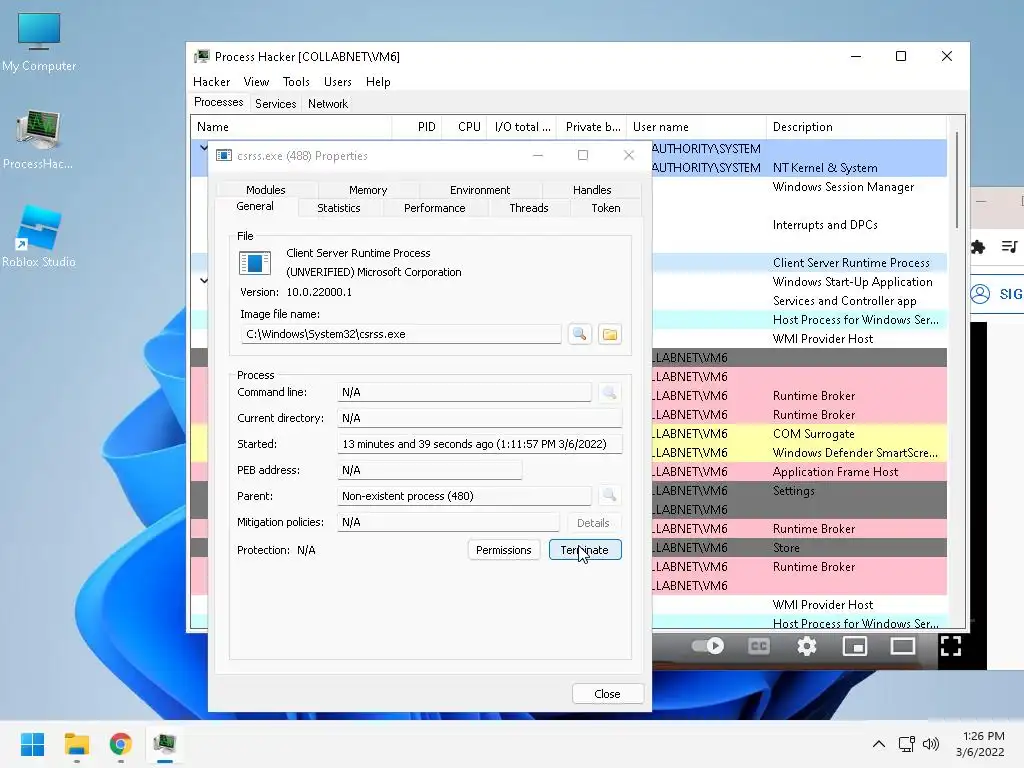Switch to the Memory tab in Properties
The image size is (1024, 768).
[x=368, y=190]
